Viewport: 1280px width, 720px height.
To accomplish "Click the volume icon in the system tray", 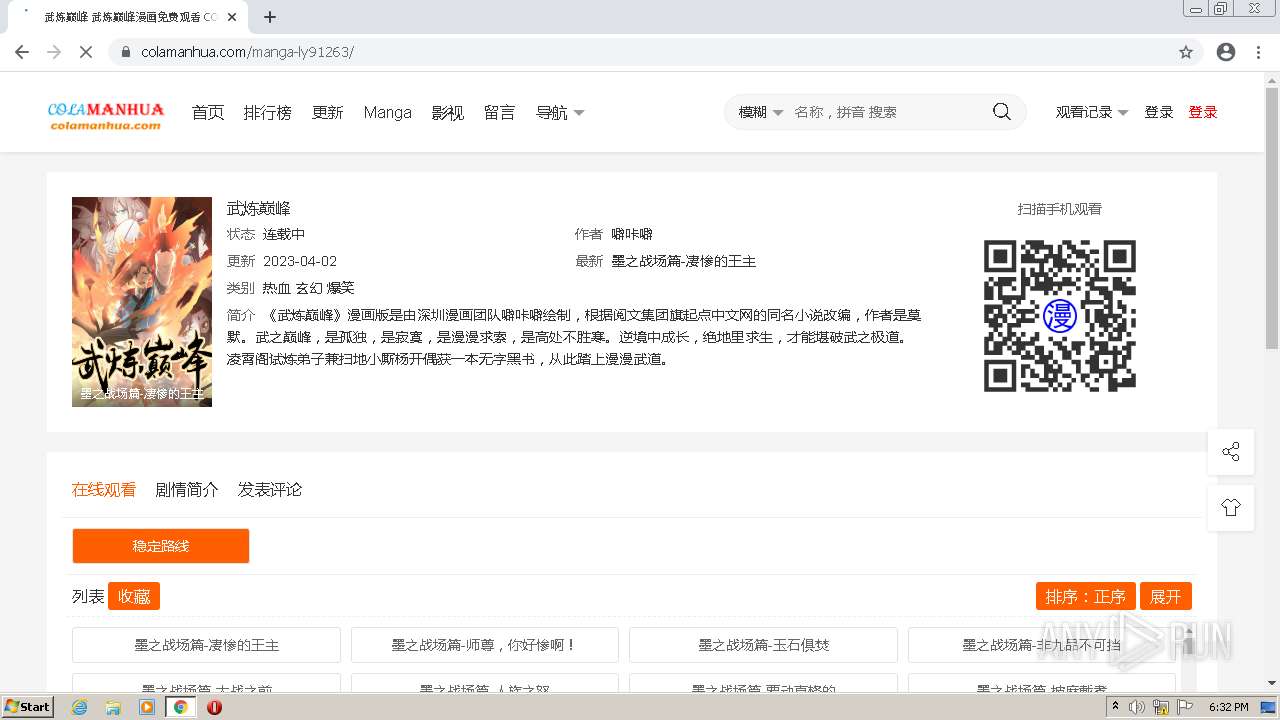I will (1137, 707).
